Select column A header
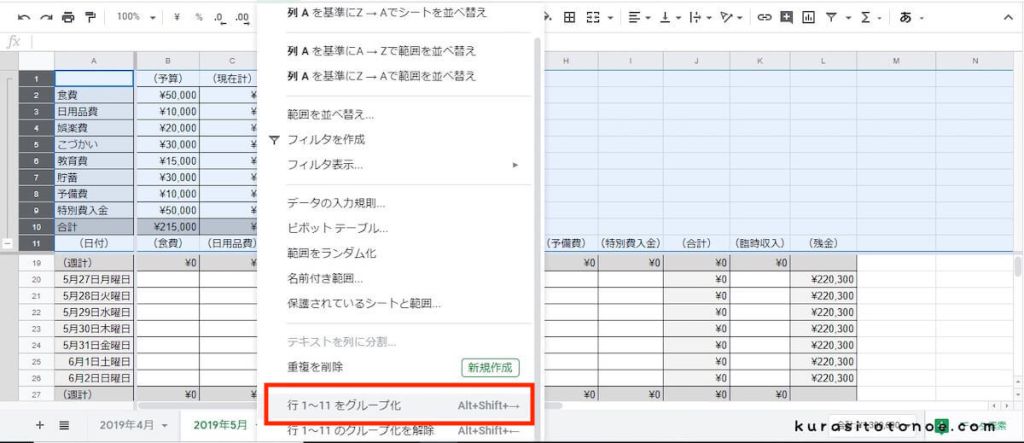The height and width of the screenshot is (443, 1024). 94,61
